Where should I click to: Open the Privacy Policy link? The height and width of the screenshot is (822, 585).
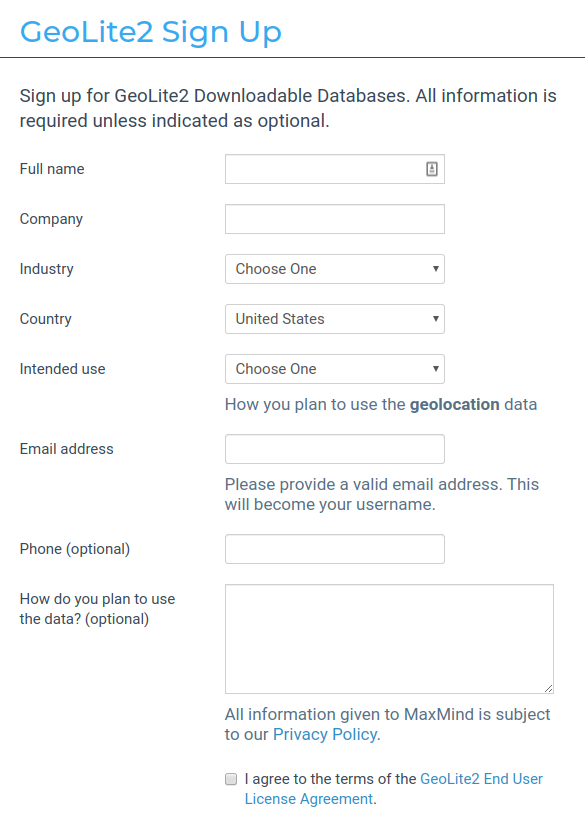[324, 734]
